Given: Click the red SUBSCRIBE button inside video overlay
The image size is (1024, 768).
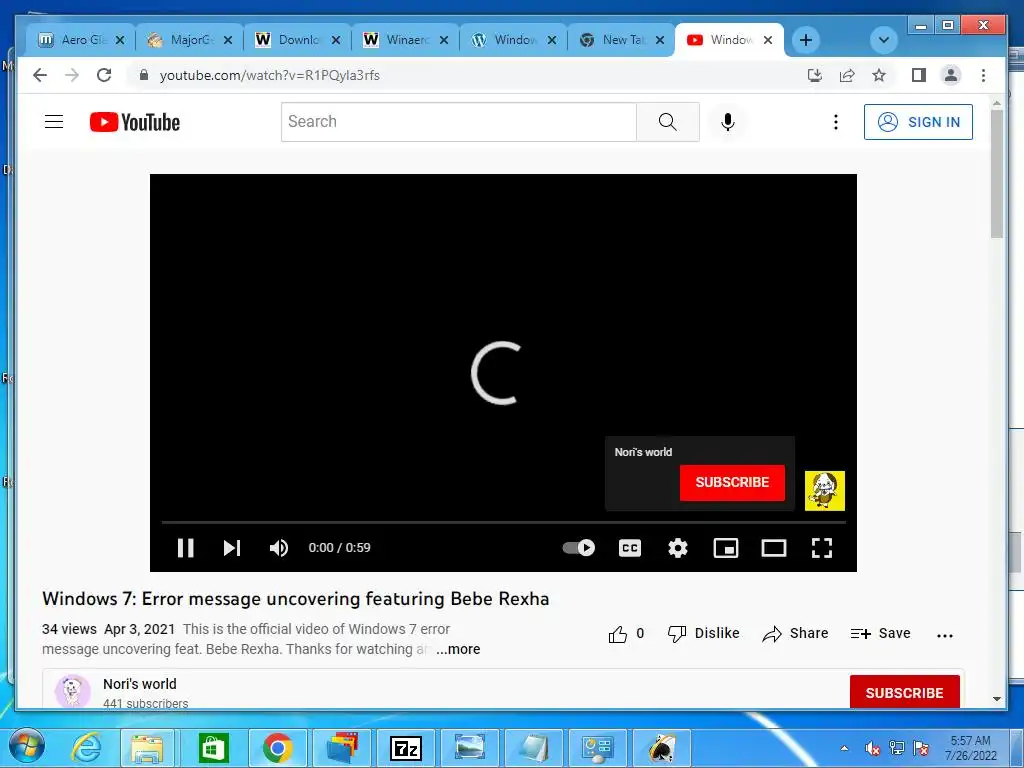Looking at the screenshot, I should click(x=732, y=483).
